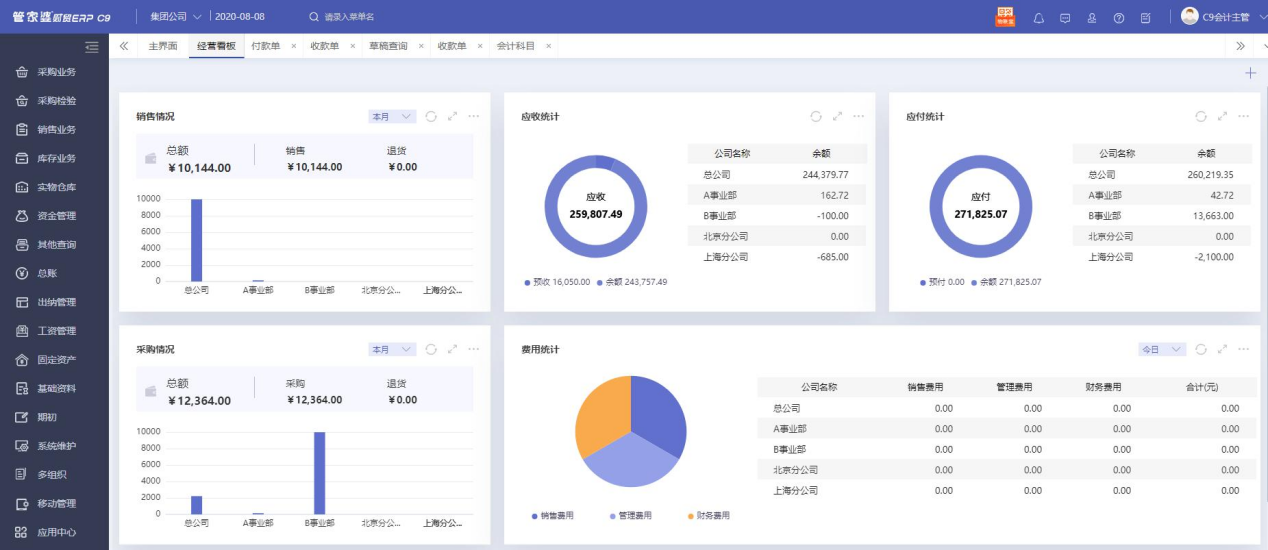Open the 集团公司 company dropdown
This screenshot has height=550, width=1268.
pyautogui.click(x=175, y=17)
